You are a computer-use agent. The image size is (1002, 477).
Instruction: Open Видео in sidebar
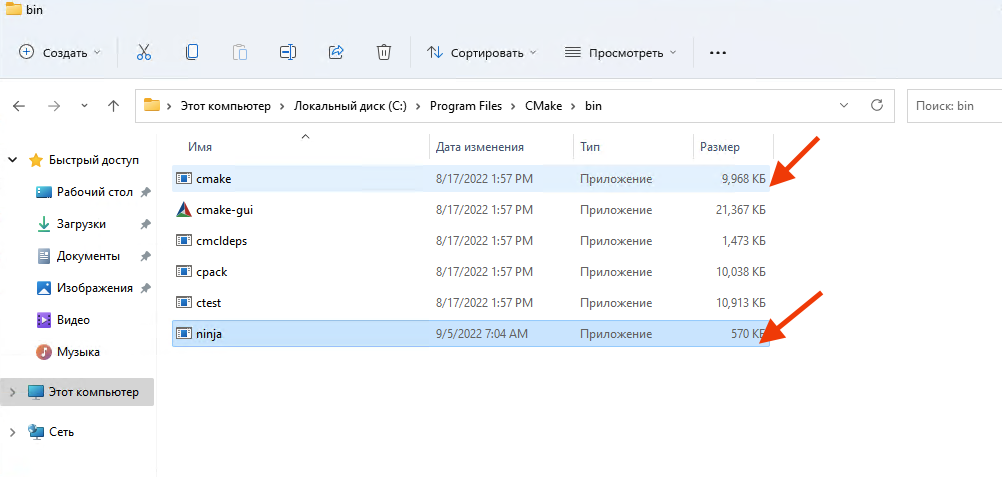click(73, 320)
